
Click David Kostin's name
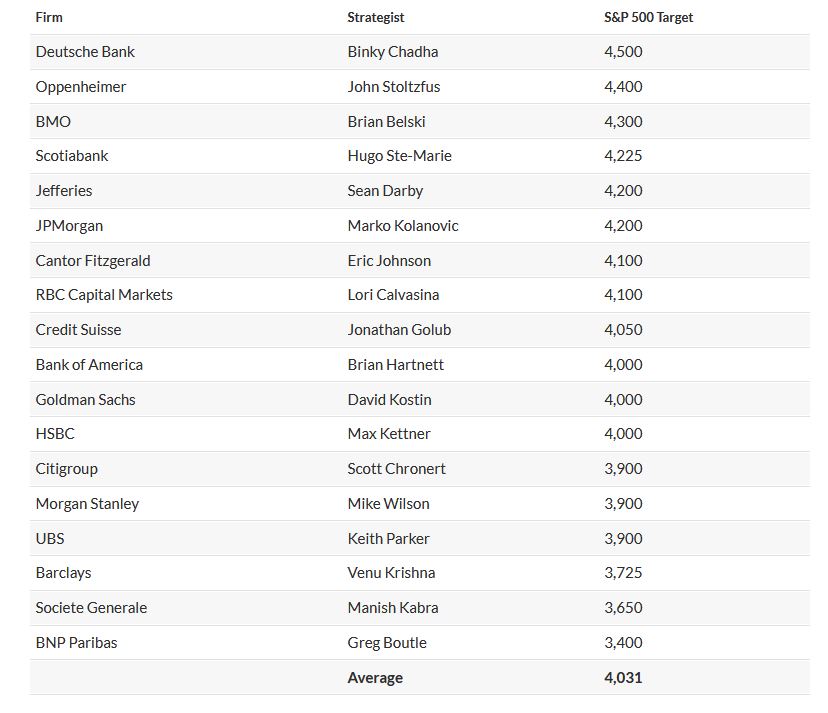389,400
